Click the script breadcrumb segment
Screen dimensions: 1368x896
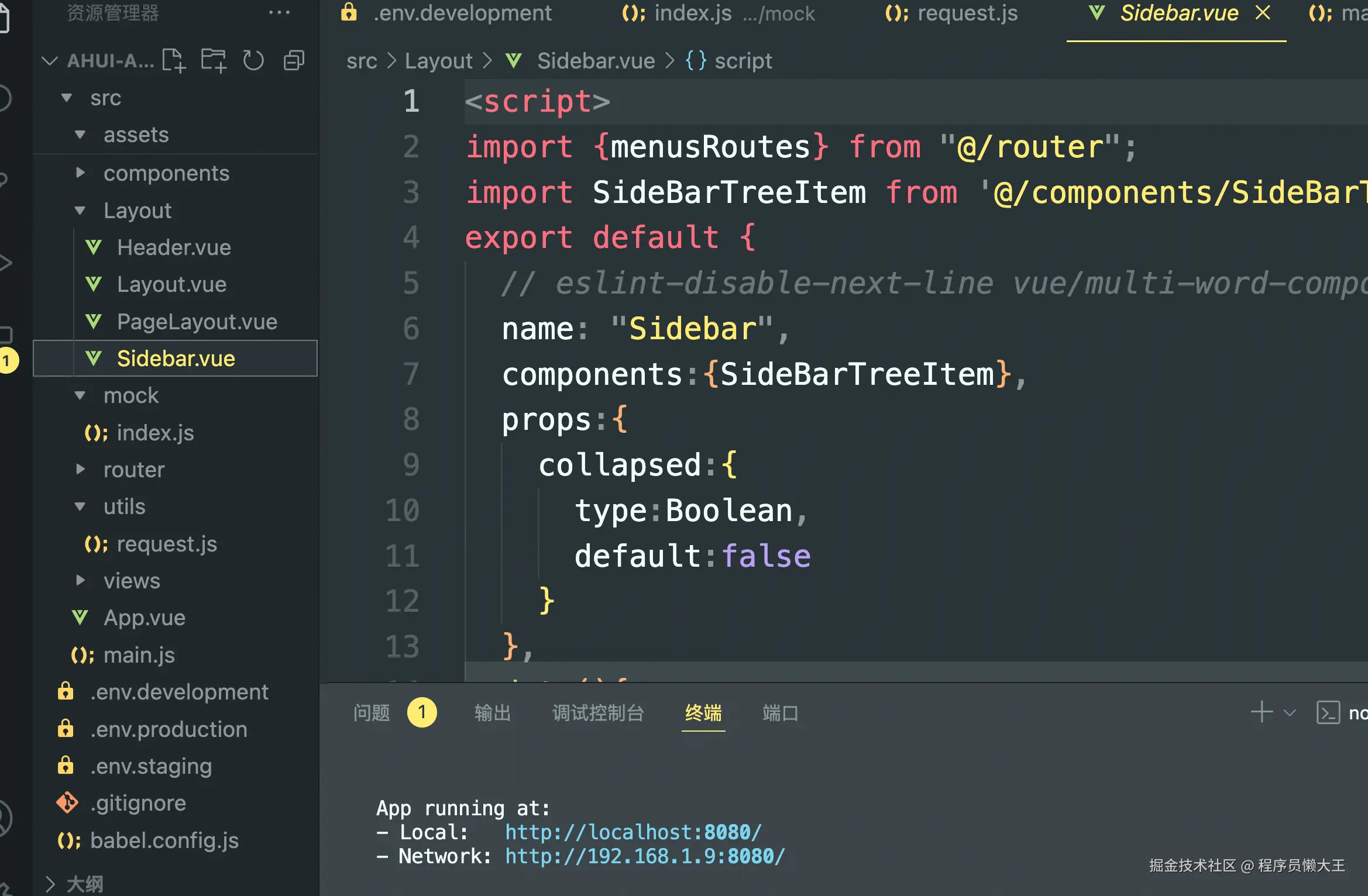[742, 61]
